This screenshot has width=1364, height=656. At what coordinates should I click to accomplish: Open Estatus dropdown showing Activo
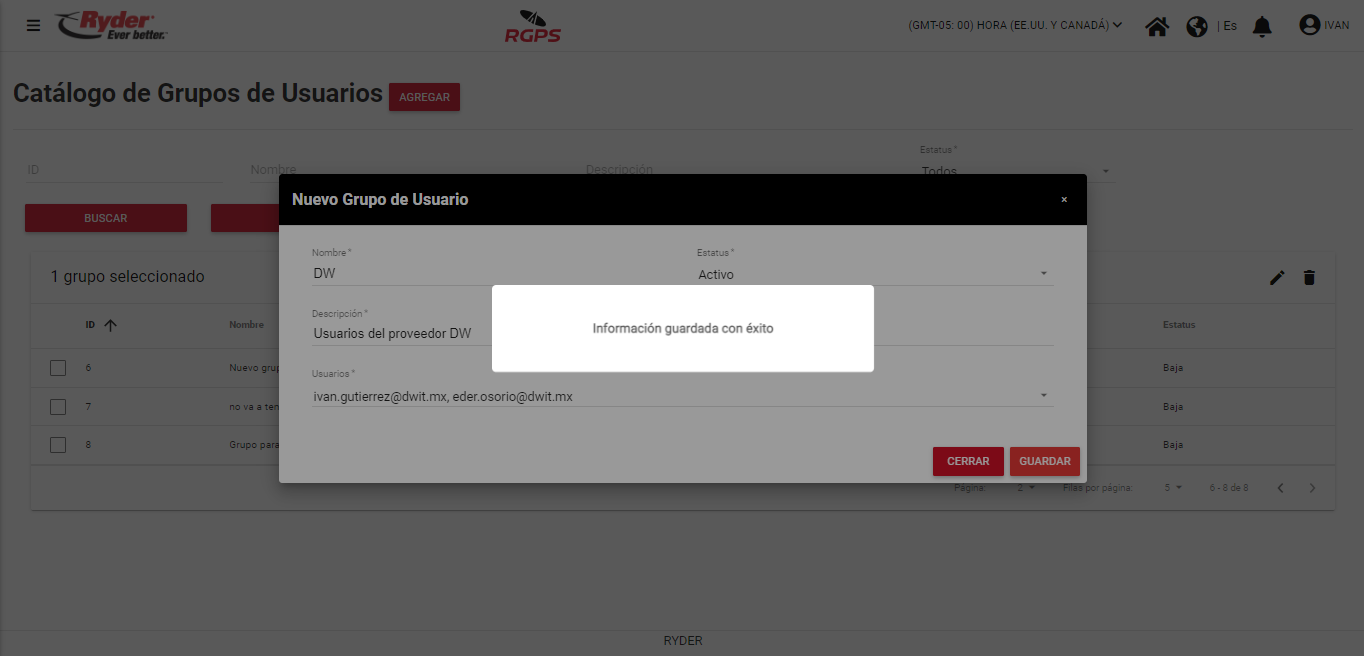(x=875, y=274)
